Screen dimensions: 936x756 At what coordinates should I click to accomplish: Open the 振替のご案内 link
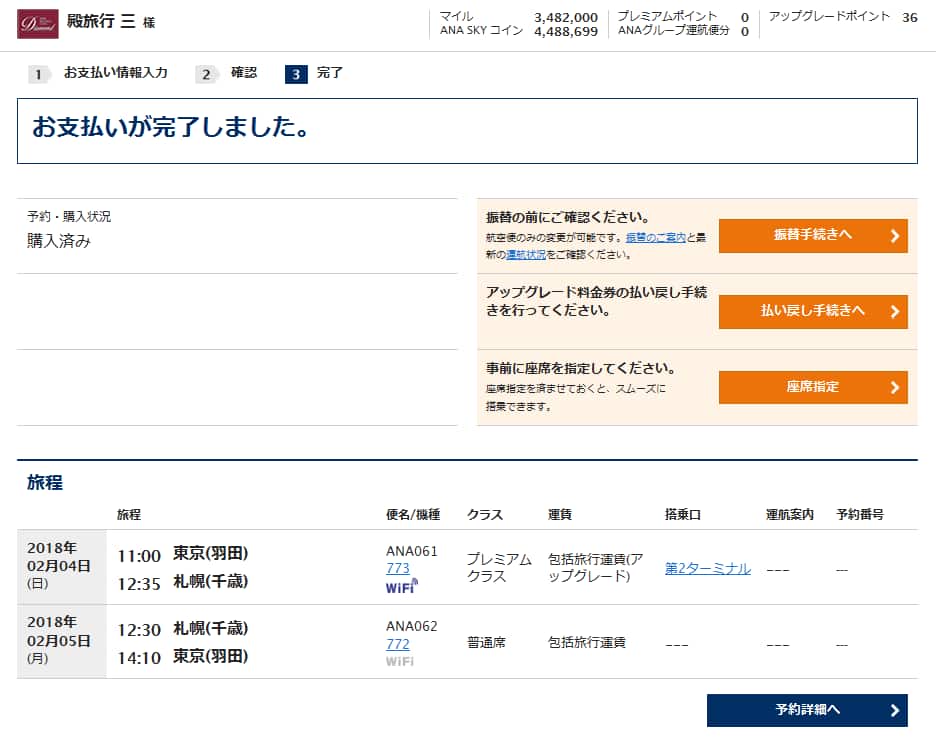coord(655,238)
